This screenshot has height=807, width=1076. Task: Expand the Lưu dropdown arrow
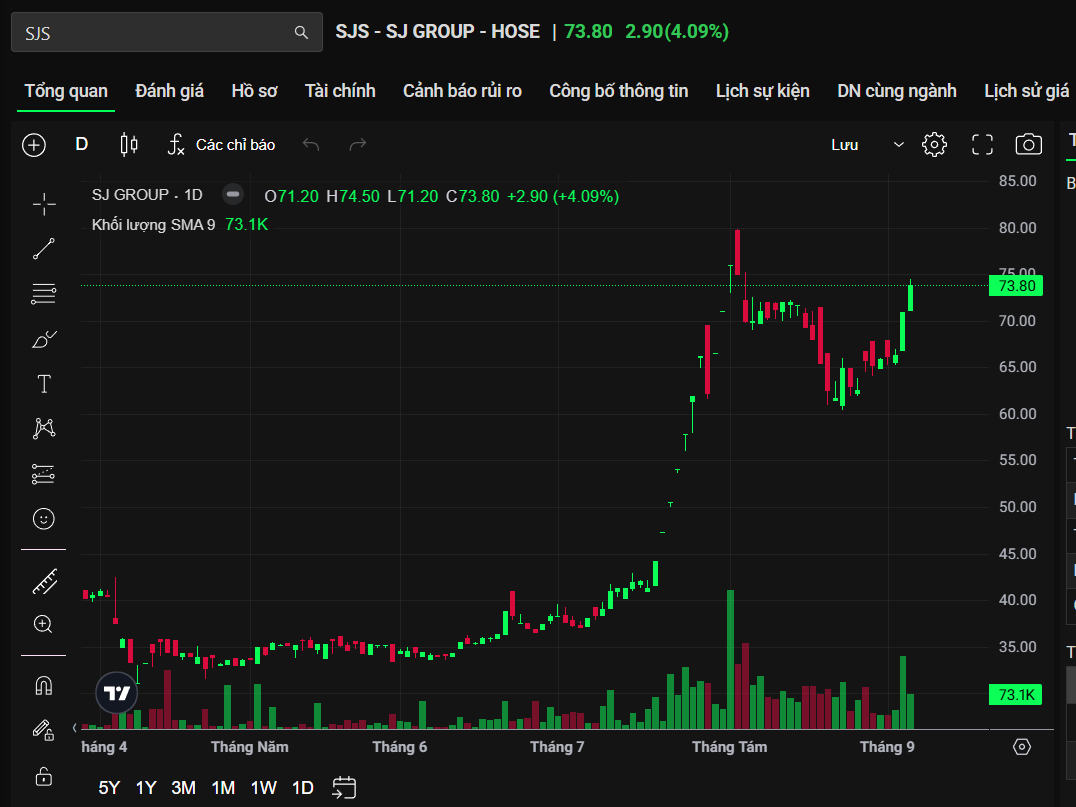[x=898, y=145]
